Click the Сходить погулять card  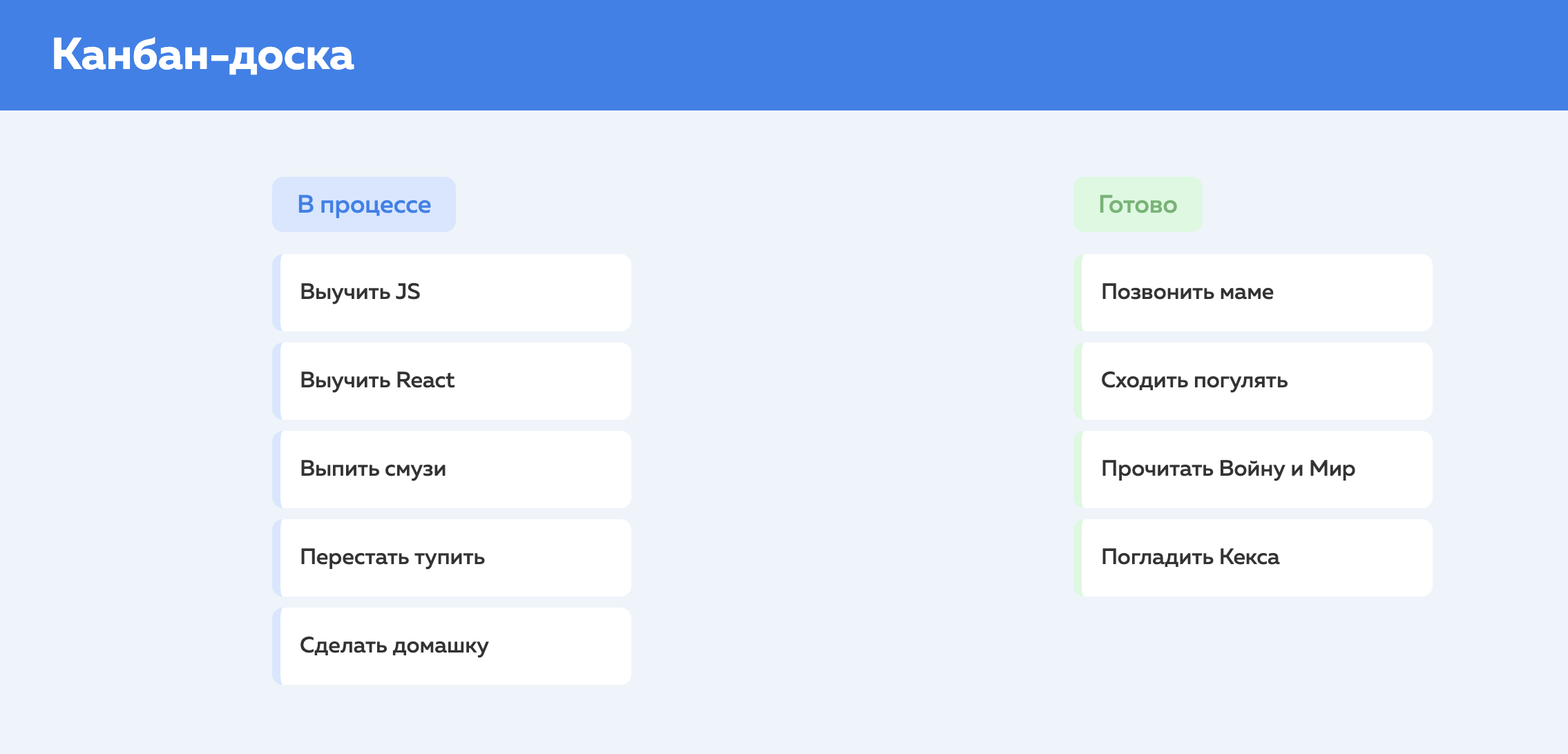tap(1253, 381)
